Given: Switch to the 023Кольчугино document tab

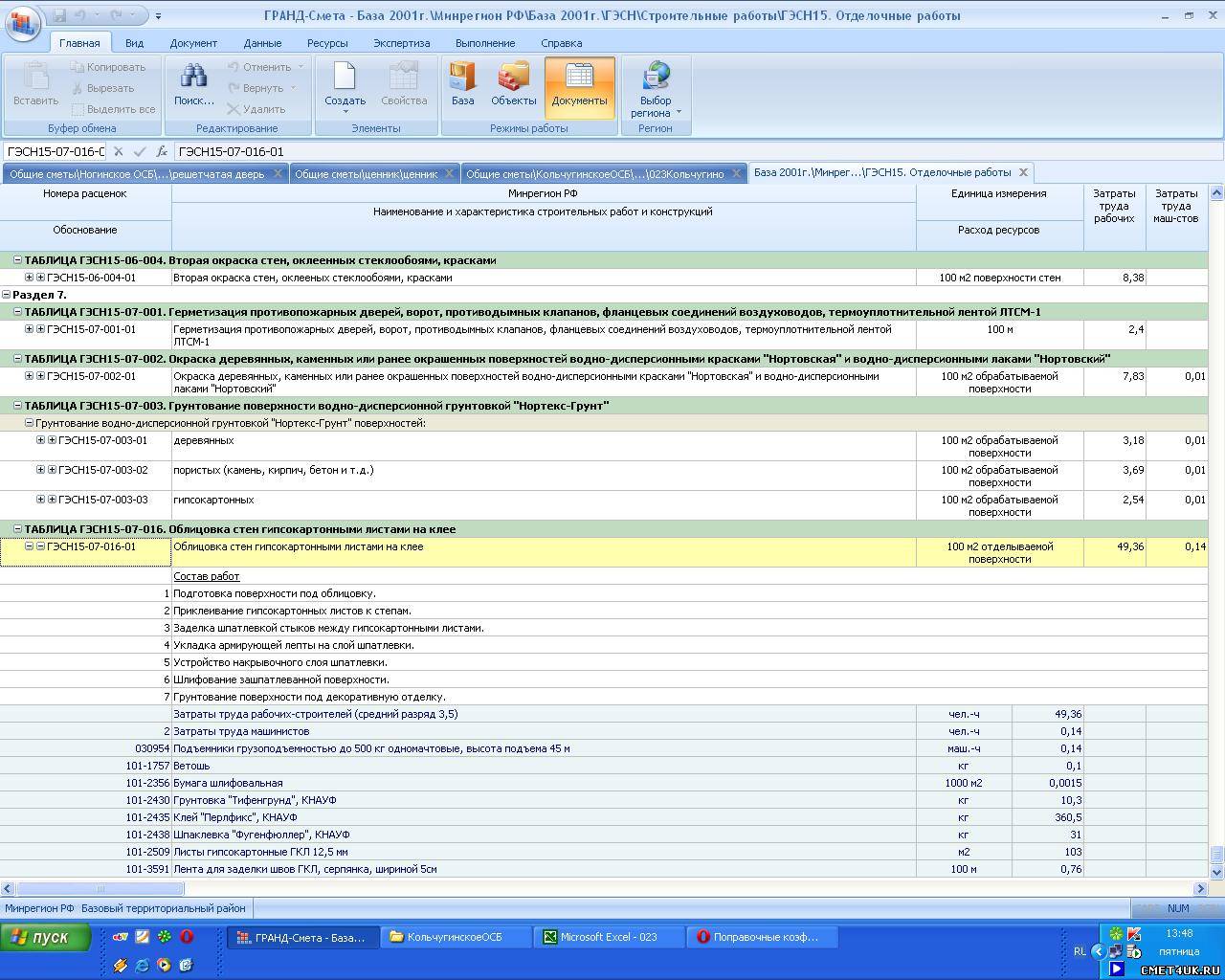Looking at the screenshot, I should (x=593, y=173).
